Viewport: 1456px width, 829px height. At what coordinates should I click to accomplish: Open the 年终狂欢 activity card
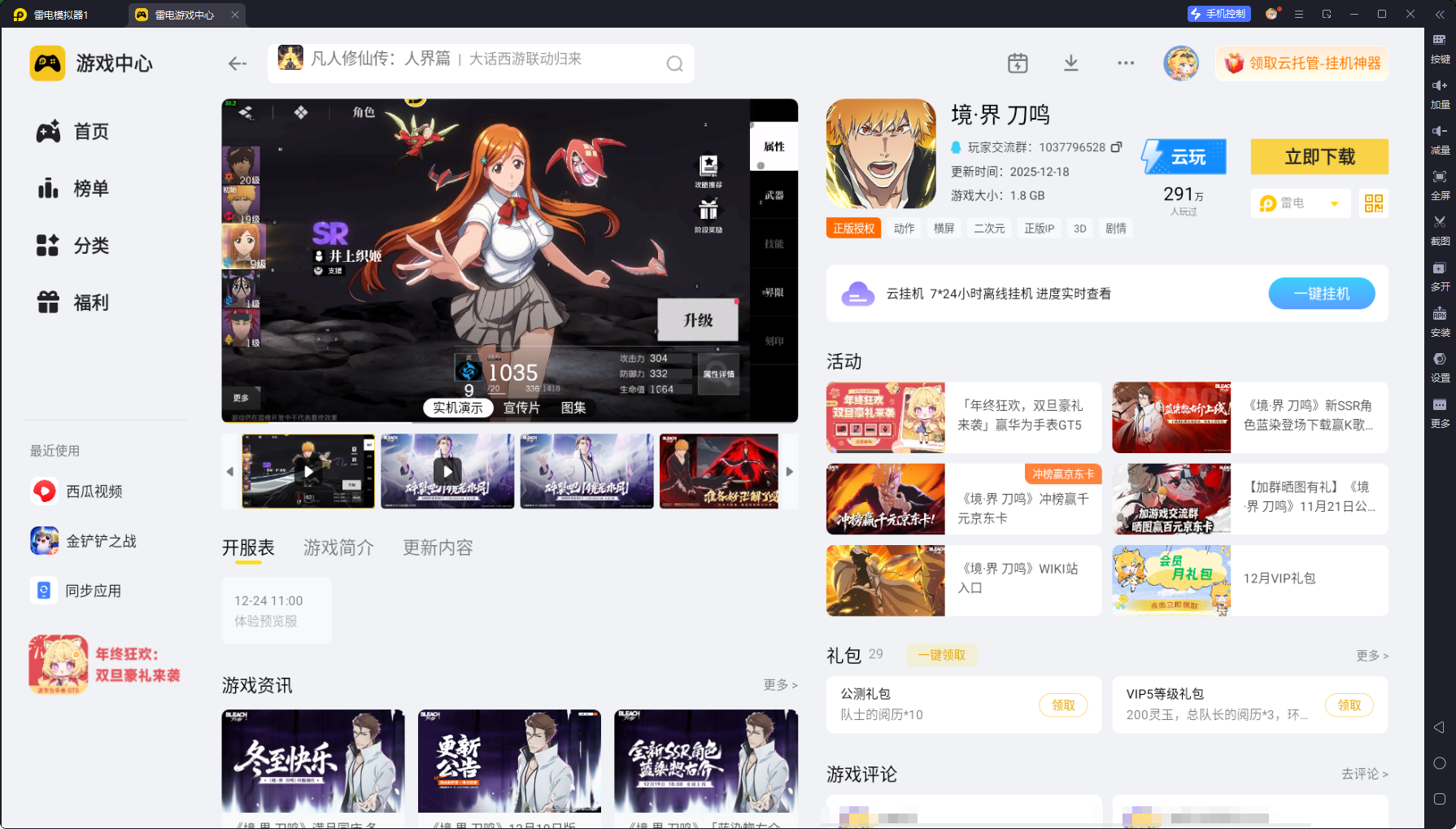[x=964, y=417]
